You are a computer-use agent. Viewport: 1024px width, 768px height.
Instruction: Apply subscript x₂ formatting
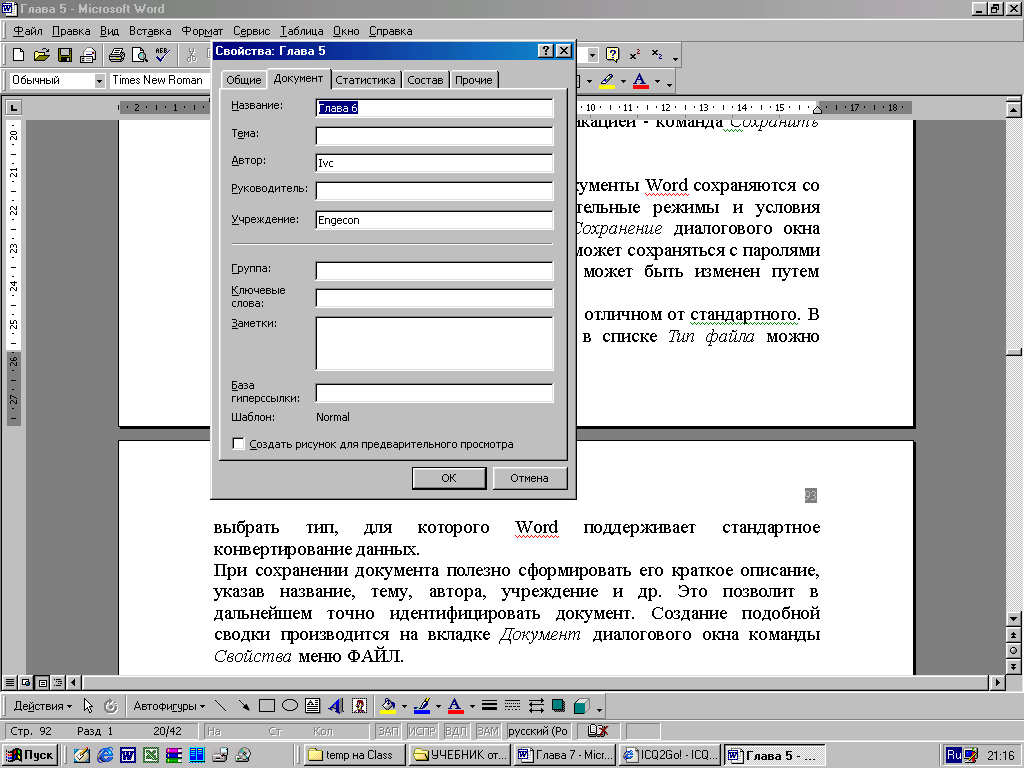click(x=657, y=56)
